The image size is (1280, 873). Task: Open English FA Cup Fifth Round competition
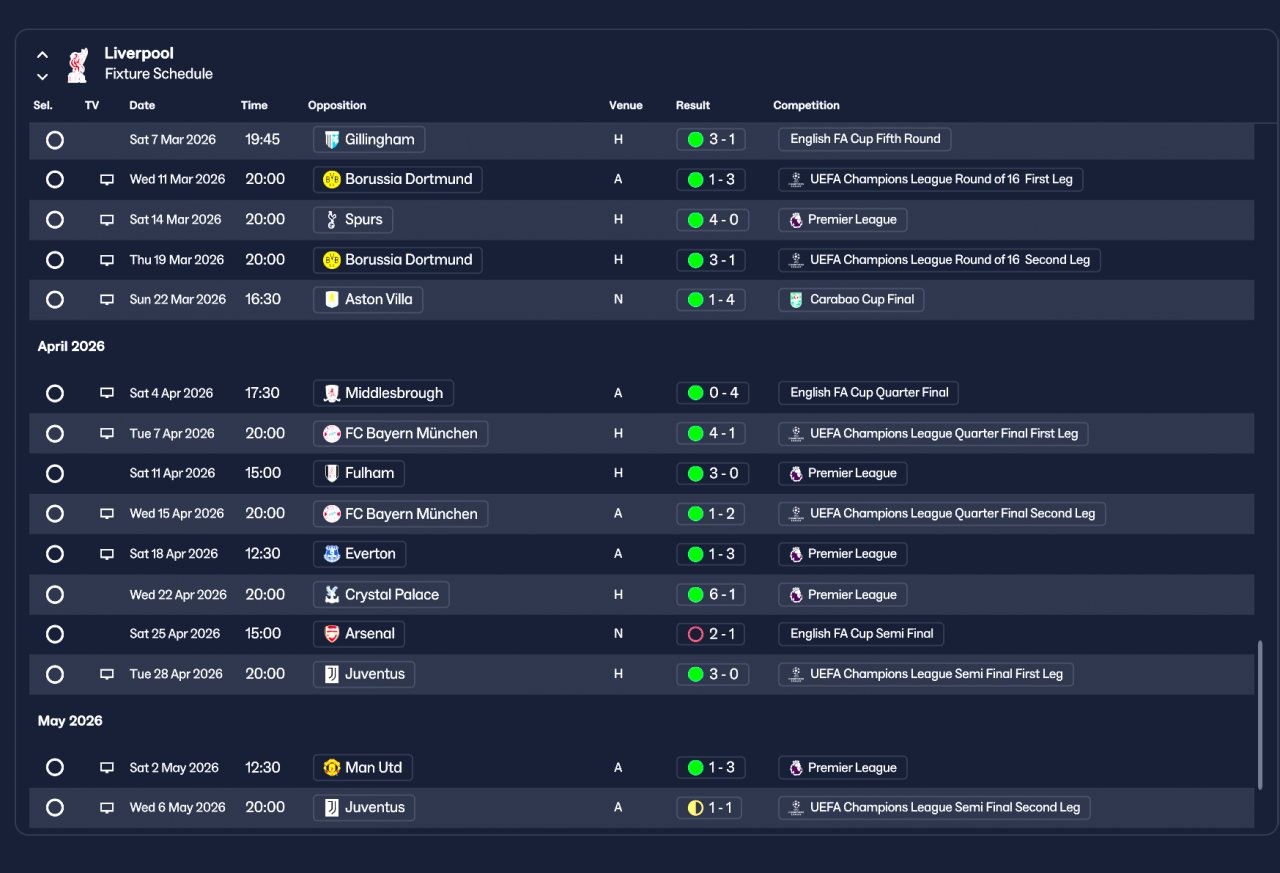point(865,139)
